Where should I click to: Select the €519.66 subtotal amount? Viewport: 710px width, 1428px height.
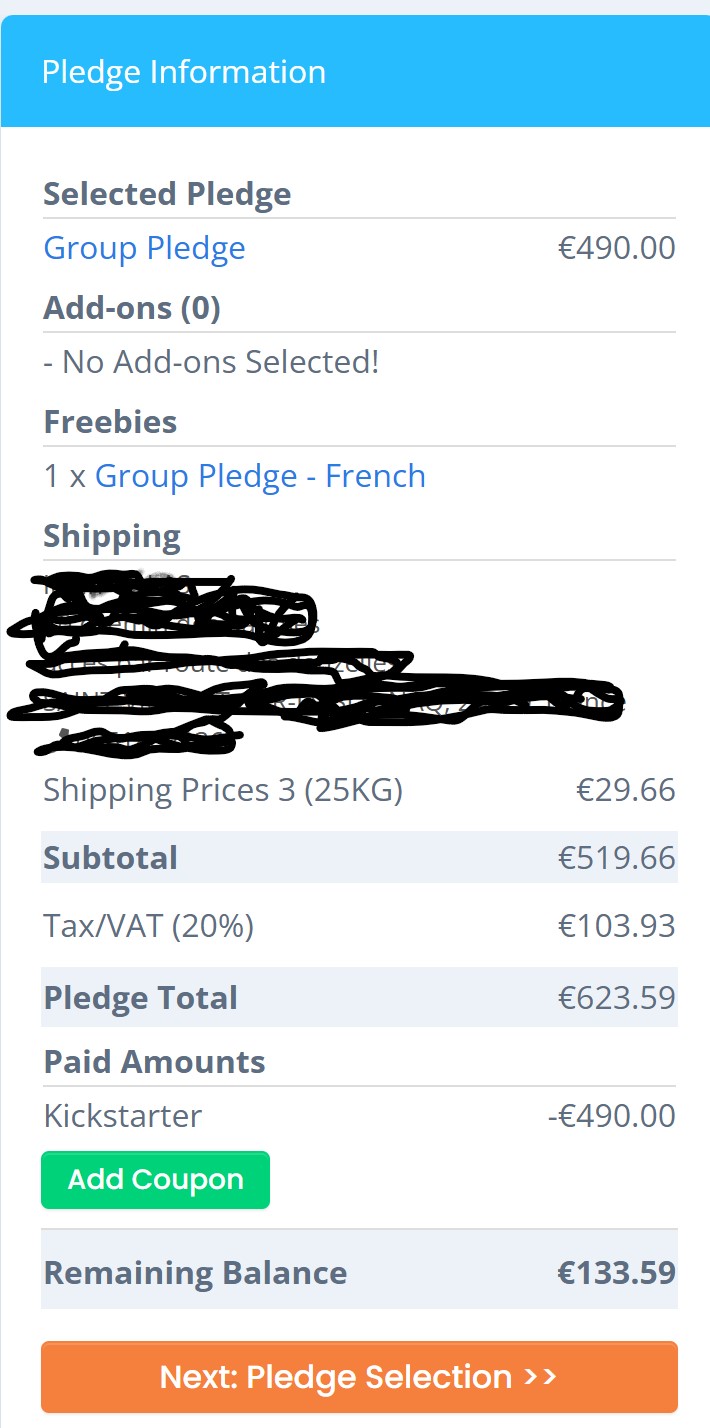tap(617, 858)
